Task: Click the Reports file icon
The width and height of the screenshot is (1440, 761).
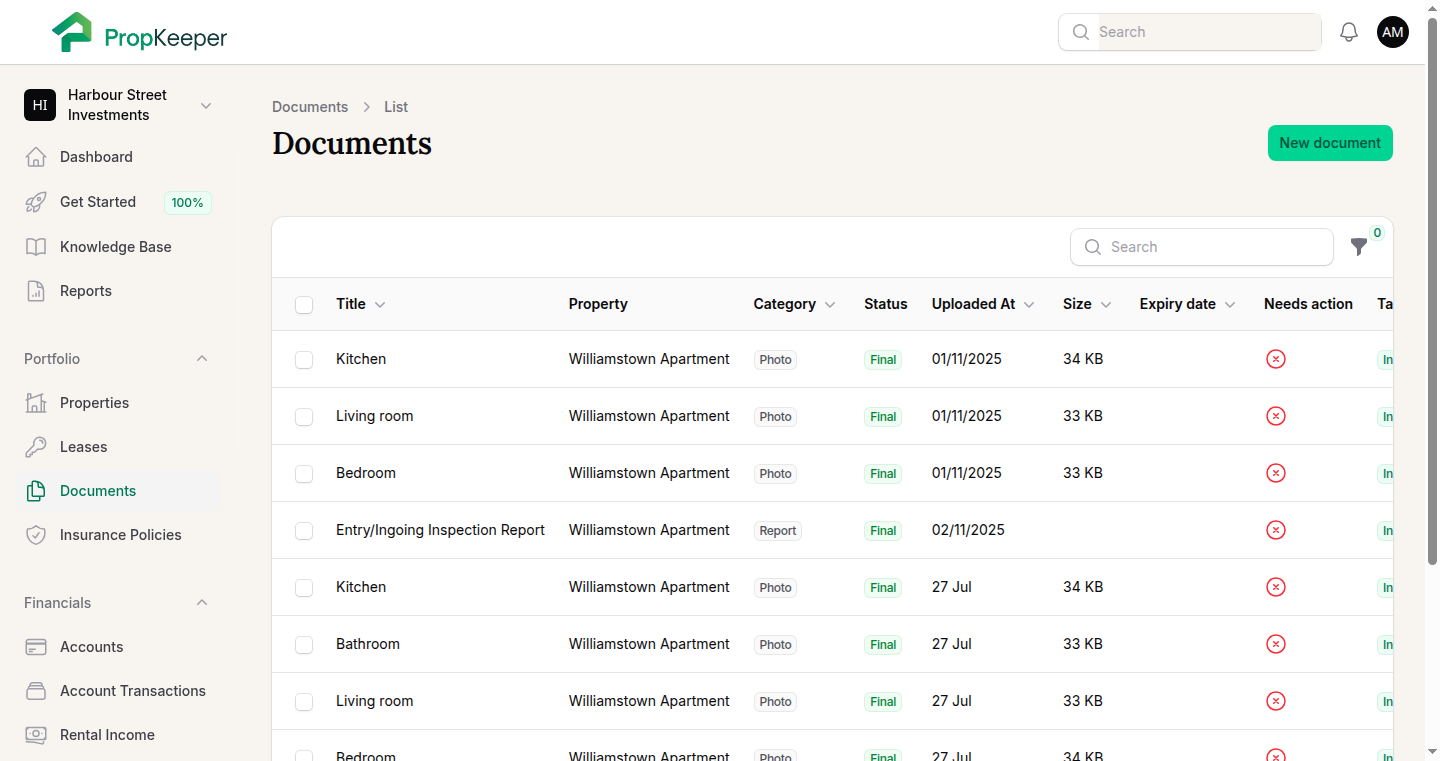Action: [x=36, y=291]
